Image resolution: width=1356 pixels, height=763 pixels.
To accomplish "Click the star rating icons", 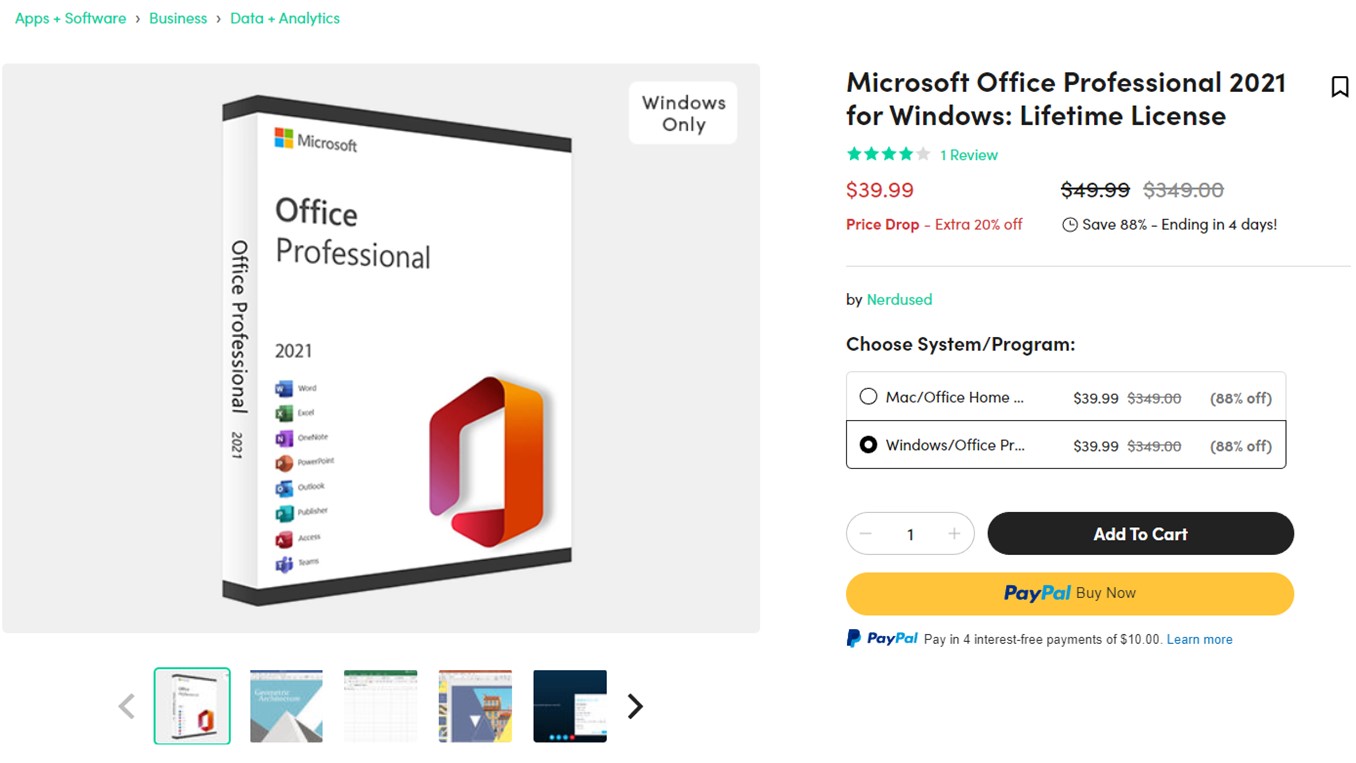I will [888, 154].
